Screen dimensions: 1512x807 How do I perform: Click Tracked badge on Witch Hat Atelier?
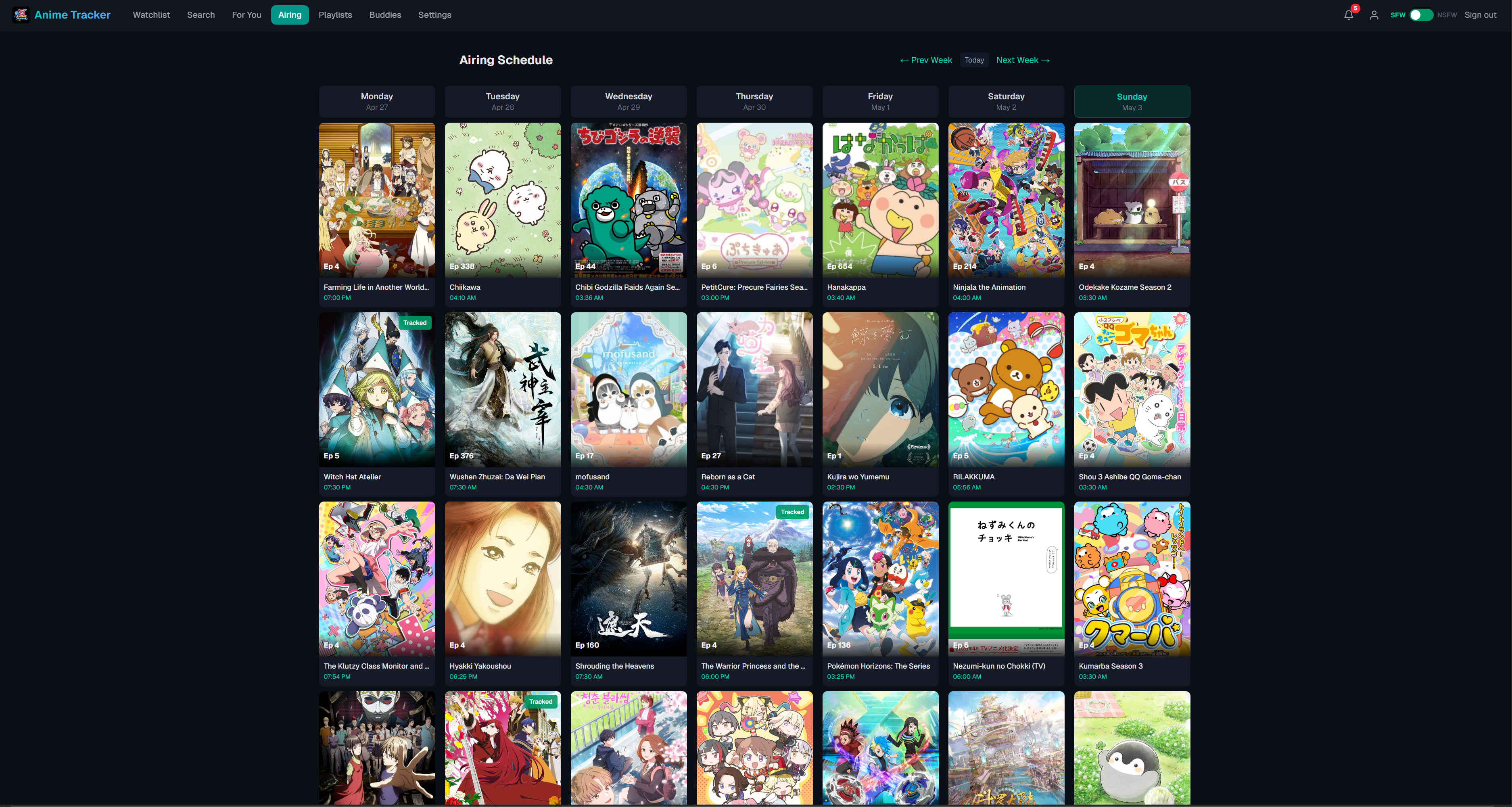click(x=415, y=323)
